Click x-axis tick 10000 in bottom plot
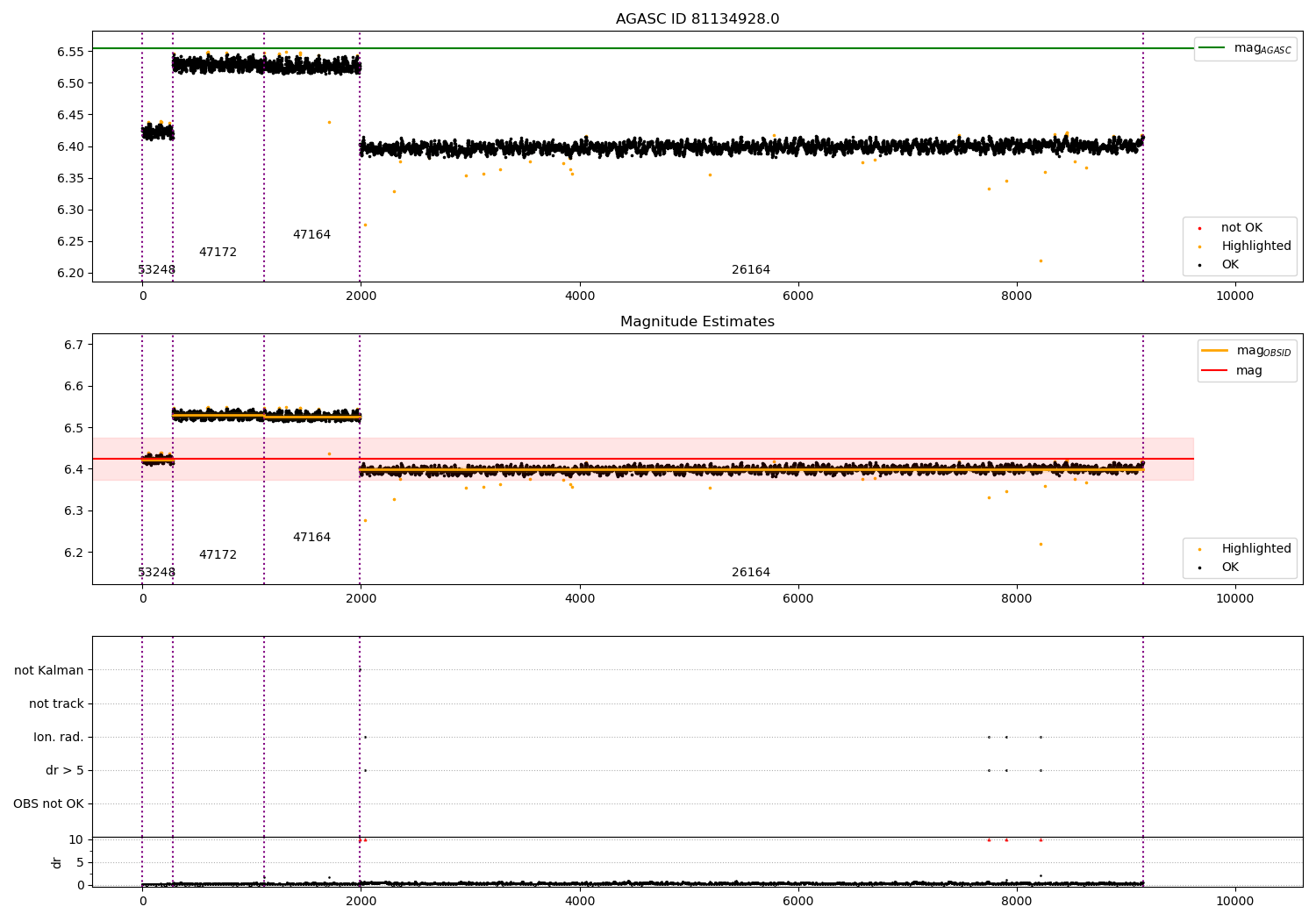 (1235, 902)
